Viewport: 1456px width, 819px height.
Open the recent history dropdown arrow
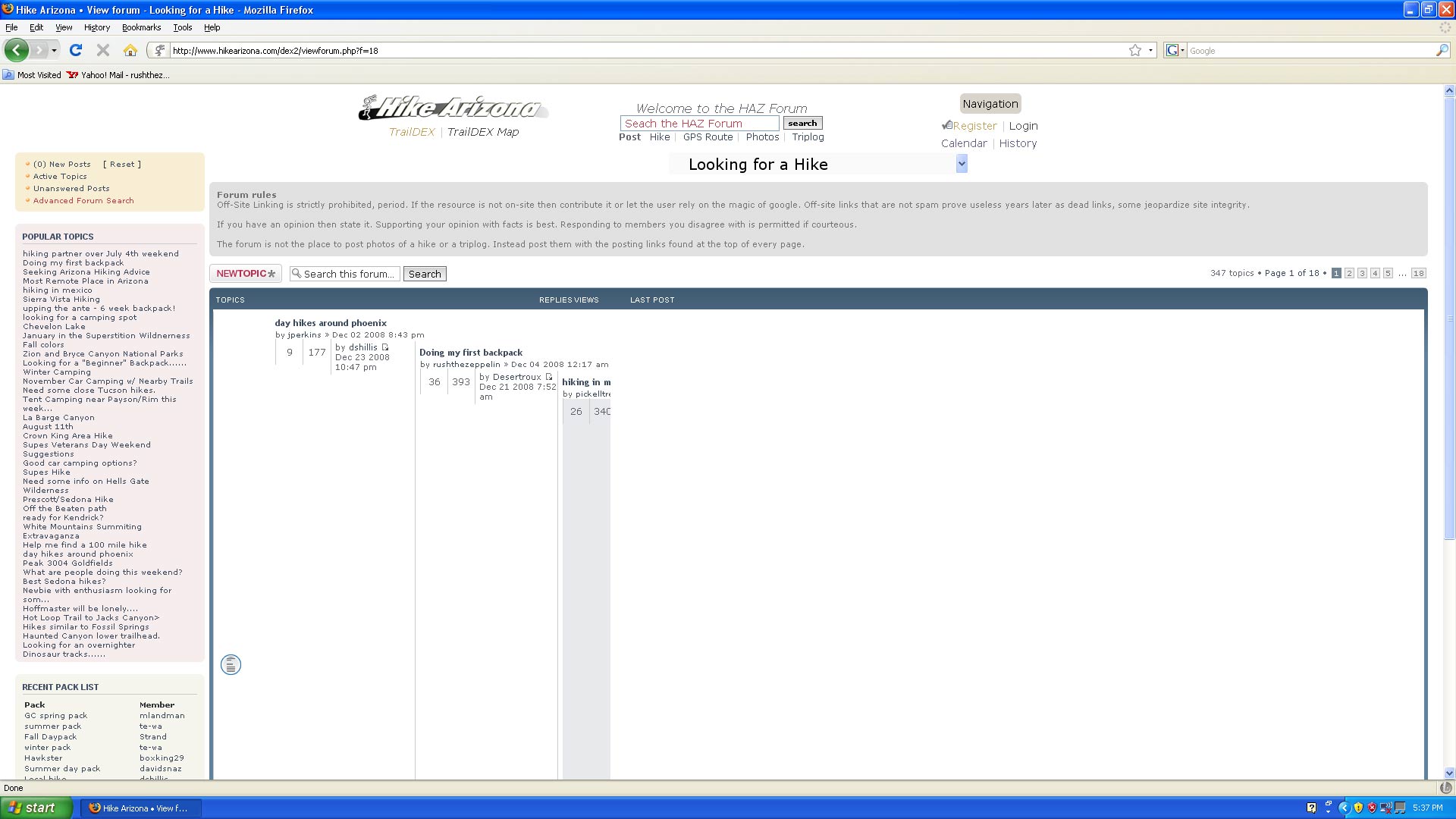[54, 50]
